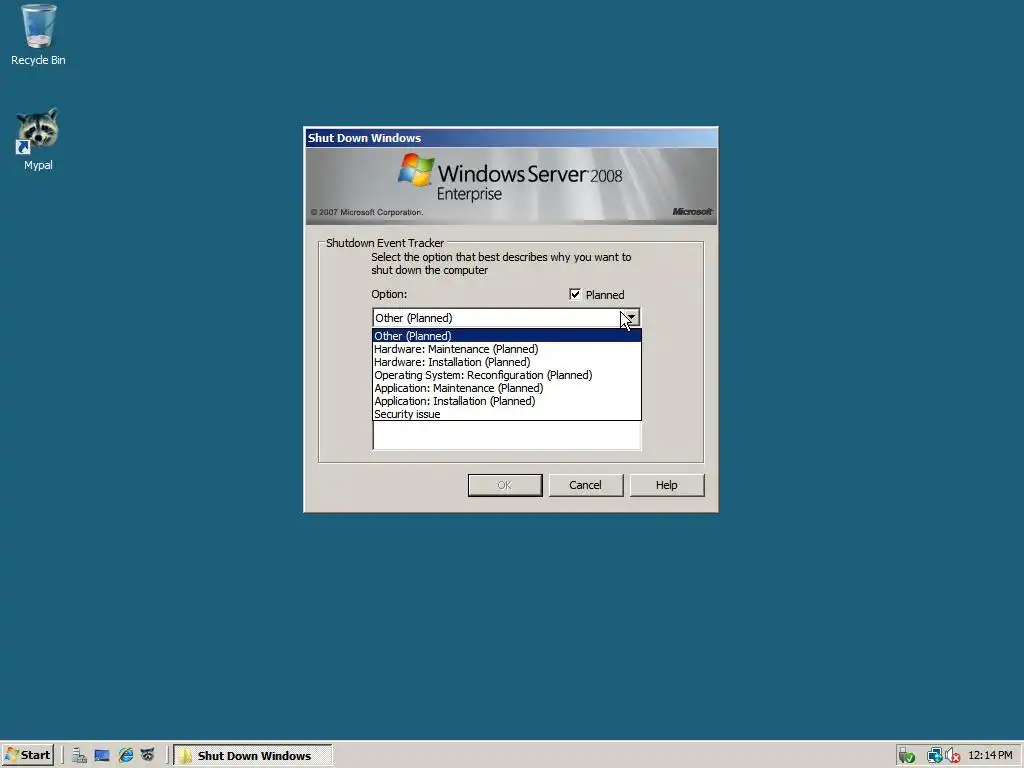This screenshot has width=1024, height=768.
Task: Click the Shut Down Windows taskbar button
Action: click(253, 756)
